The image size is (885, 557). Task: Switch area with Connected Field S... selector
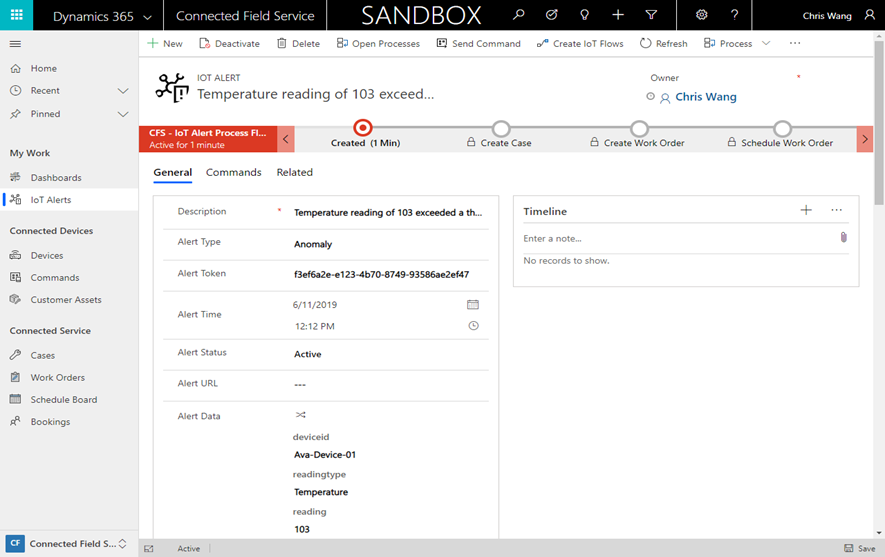click(x=69, y=543)
